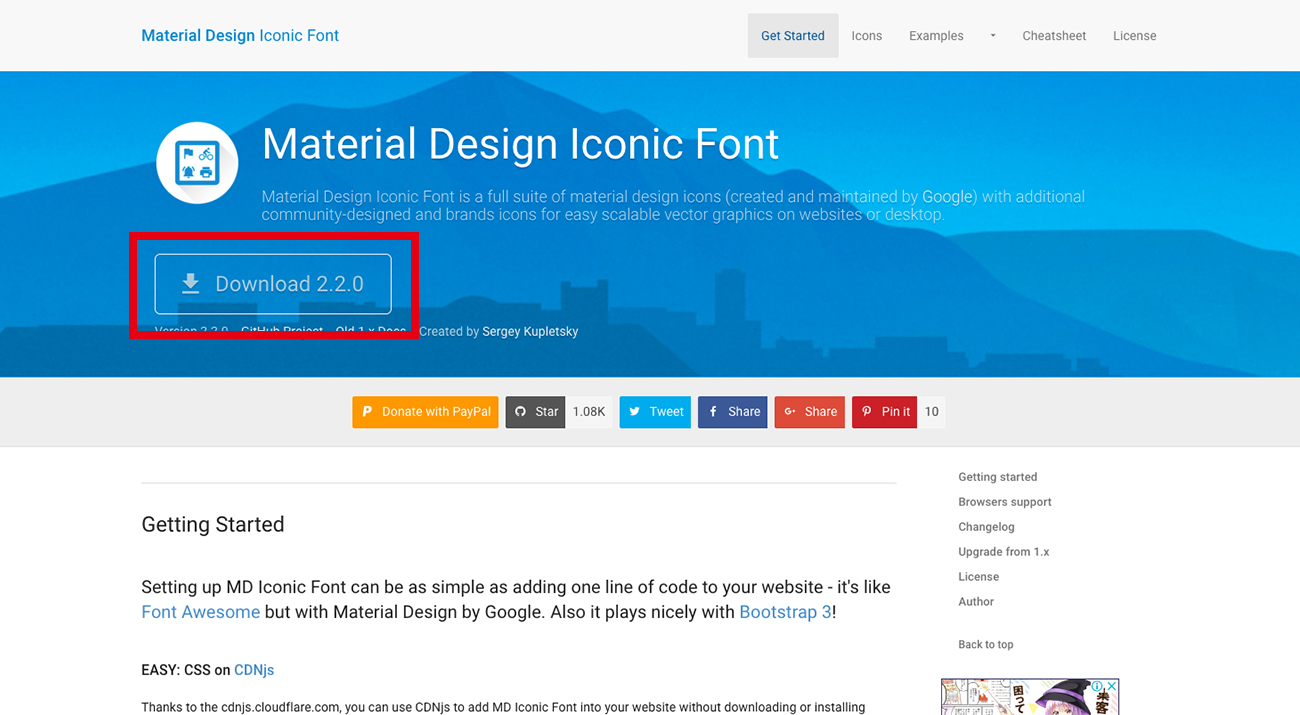Screen dimensions: 1300x715
Task: Jump to License in sidebar list
Action: (978, 577)
